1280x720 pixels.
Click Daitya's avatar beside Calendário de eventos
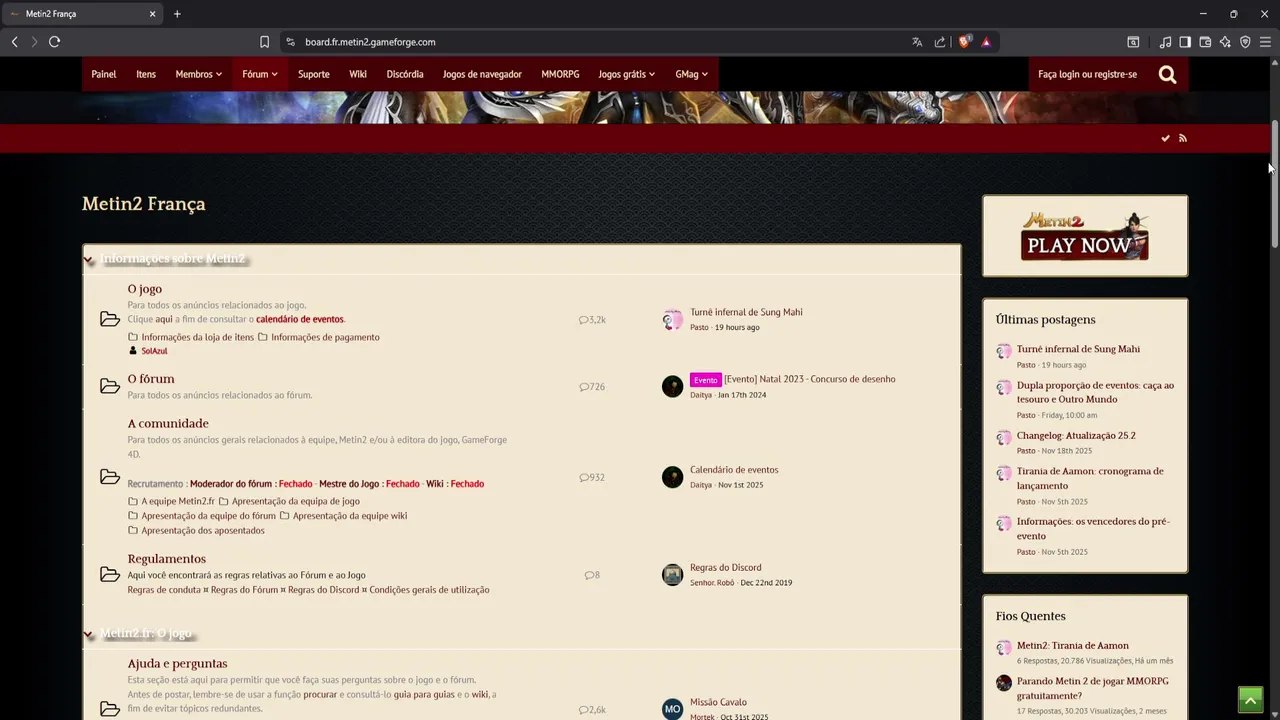[x=672, y=476]
